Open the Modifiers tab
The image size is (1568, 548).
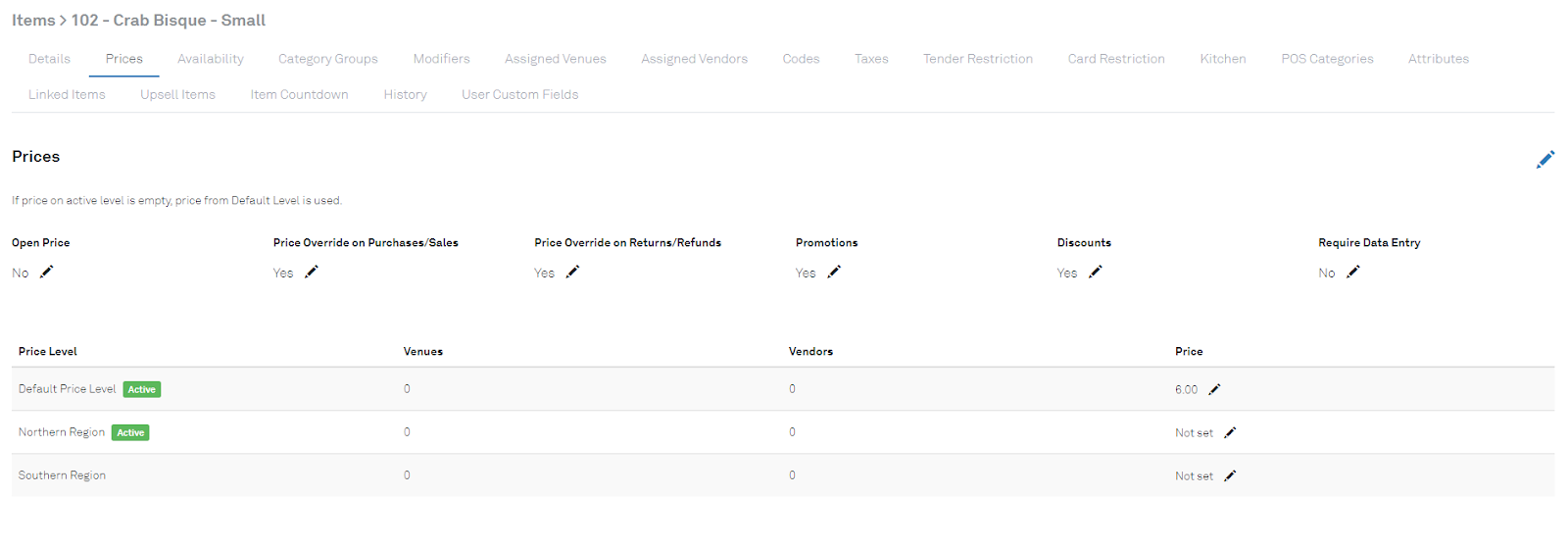click(441, 59)
